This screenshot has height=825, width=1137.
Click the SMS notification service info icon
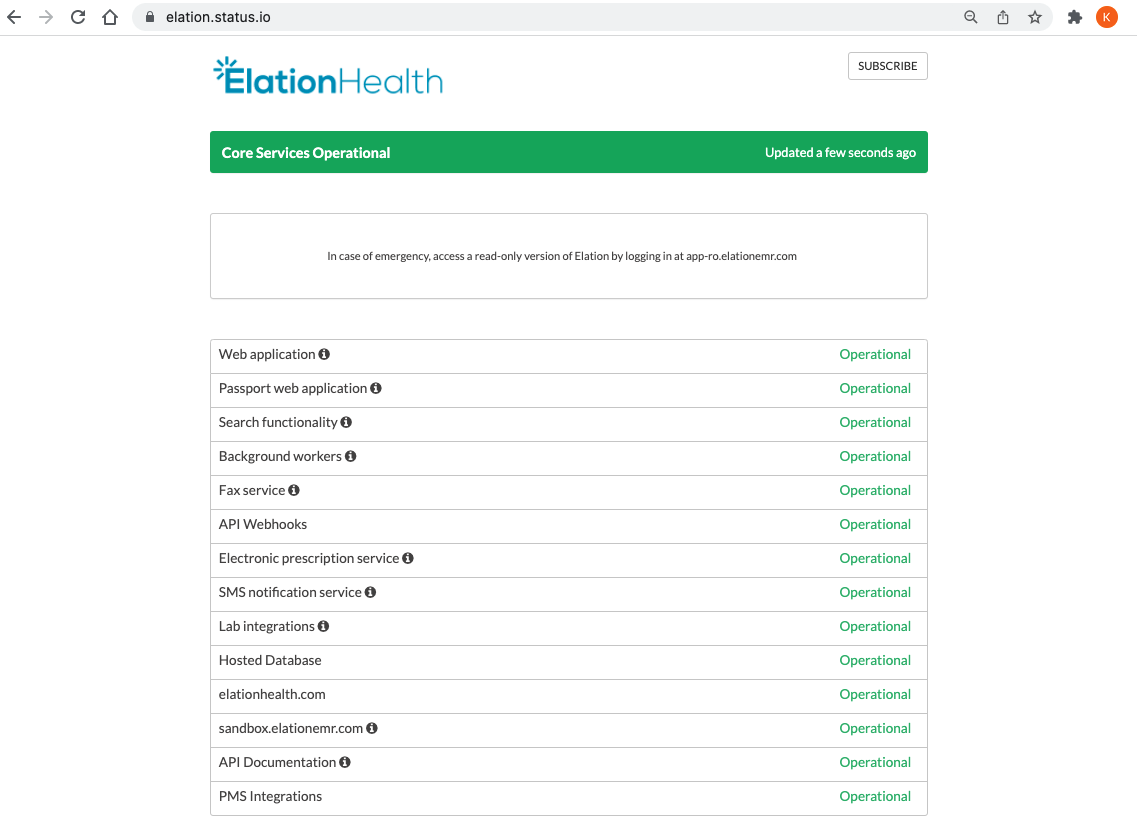click(x=370, y=591)
